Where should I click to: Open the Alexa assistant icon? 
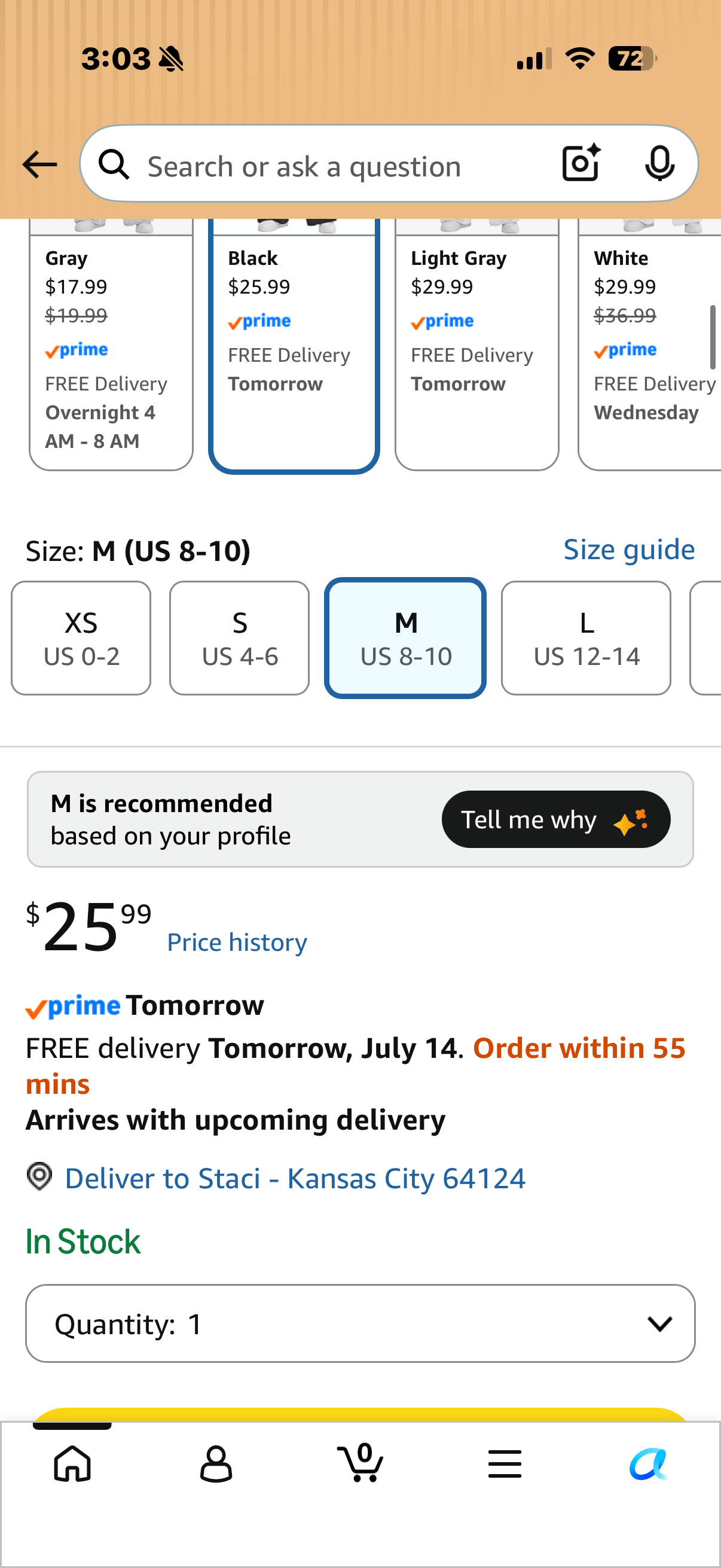click(x=649, y=1463)
